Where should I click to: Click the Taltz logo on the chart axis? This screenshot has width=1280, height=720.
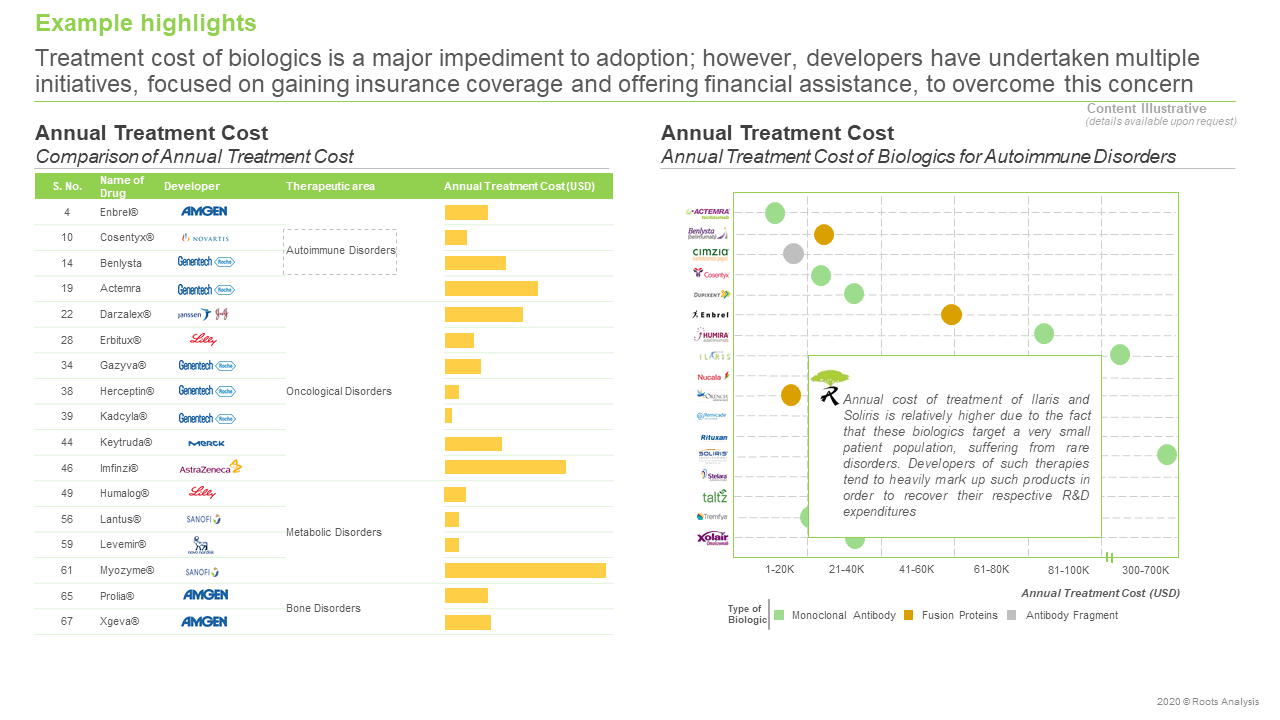tap(715, 496)
